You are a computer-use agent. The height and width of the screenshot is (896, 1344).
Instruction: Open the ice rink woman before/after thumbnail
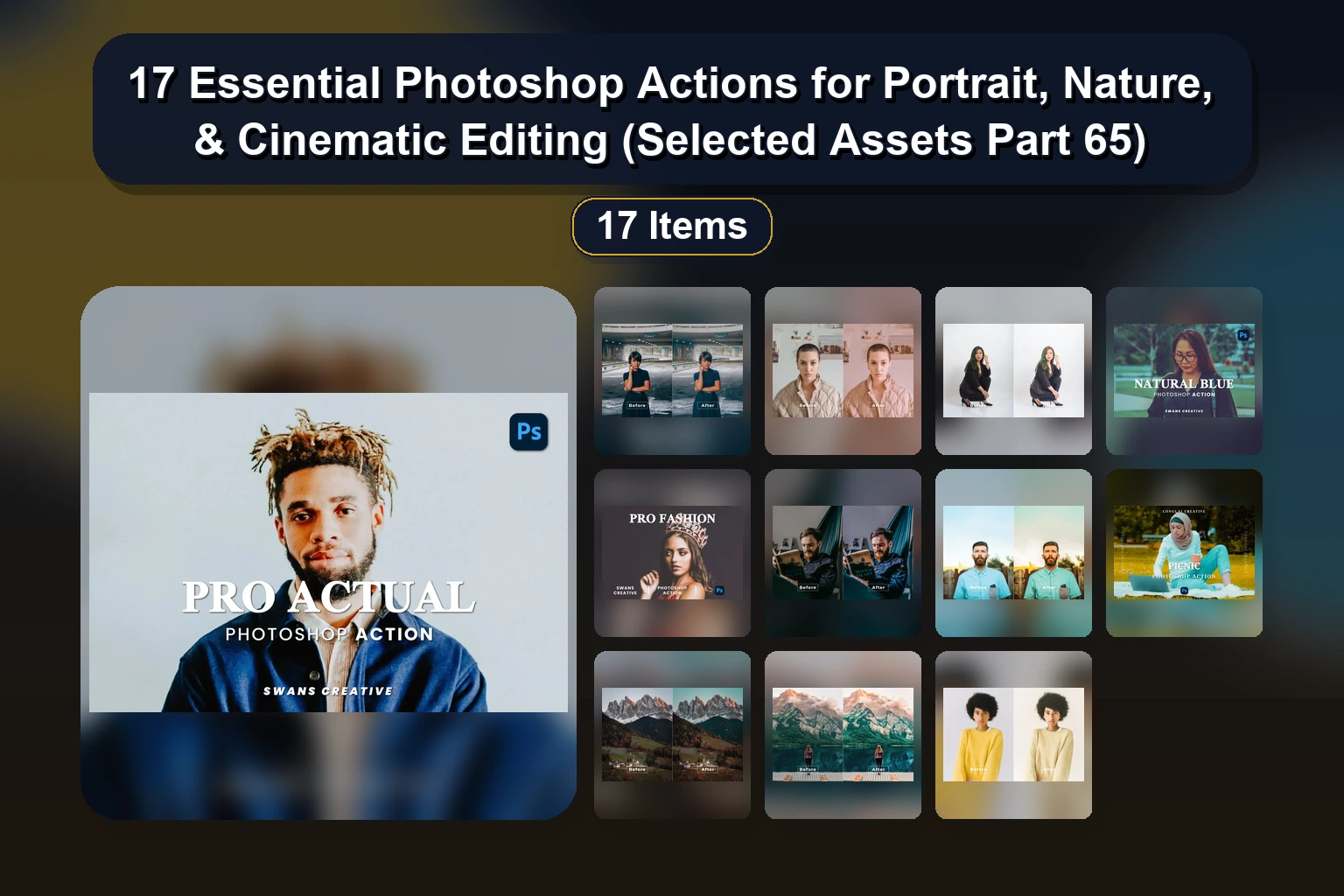672,371
